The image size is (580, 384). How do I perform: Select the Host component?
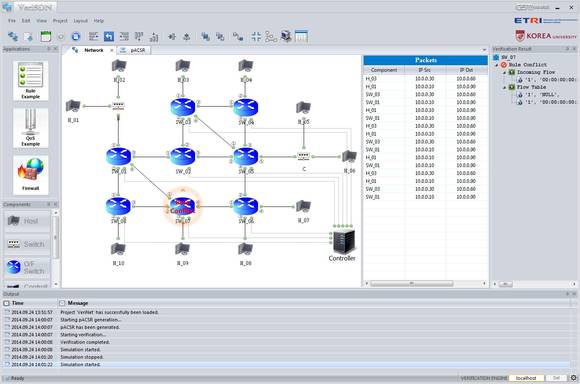pyautogui.click(x=27, y=221)
